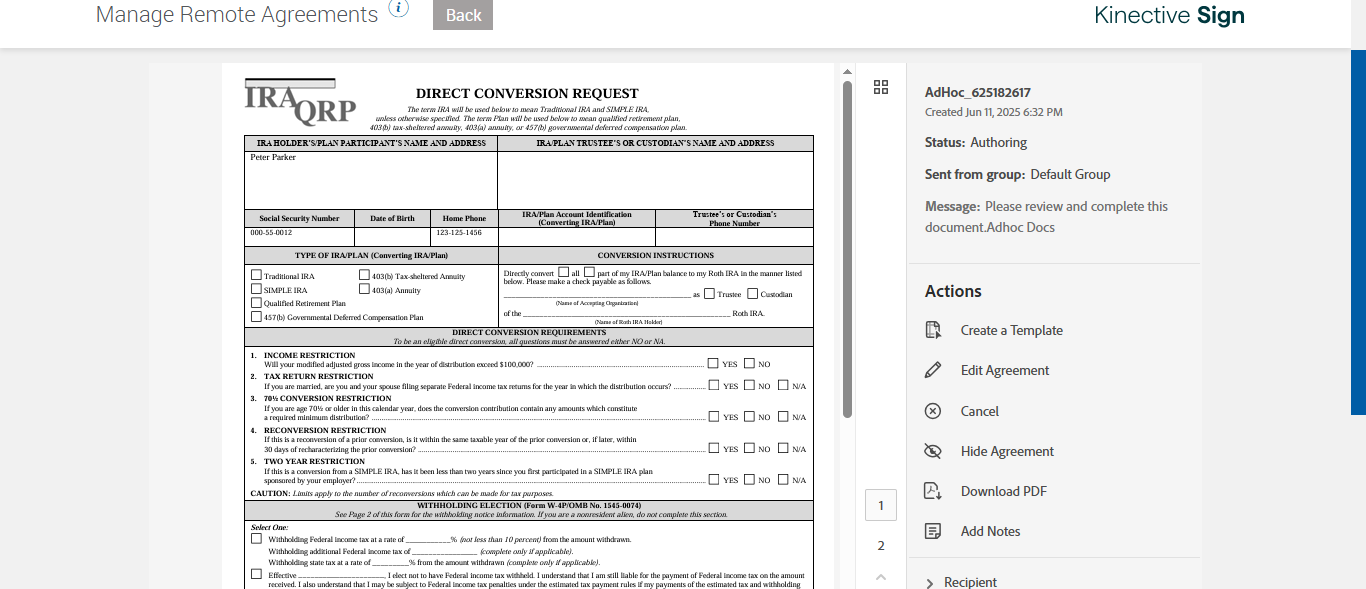This screenshot has height=589, width=1366.
Task: Check the 403(b) Tax-sheltered Annuity checkbox
Action: tap(364, 275)
